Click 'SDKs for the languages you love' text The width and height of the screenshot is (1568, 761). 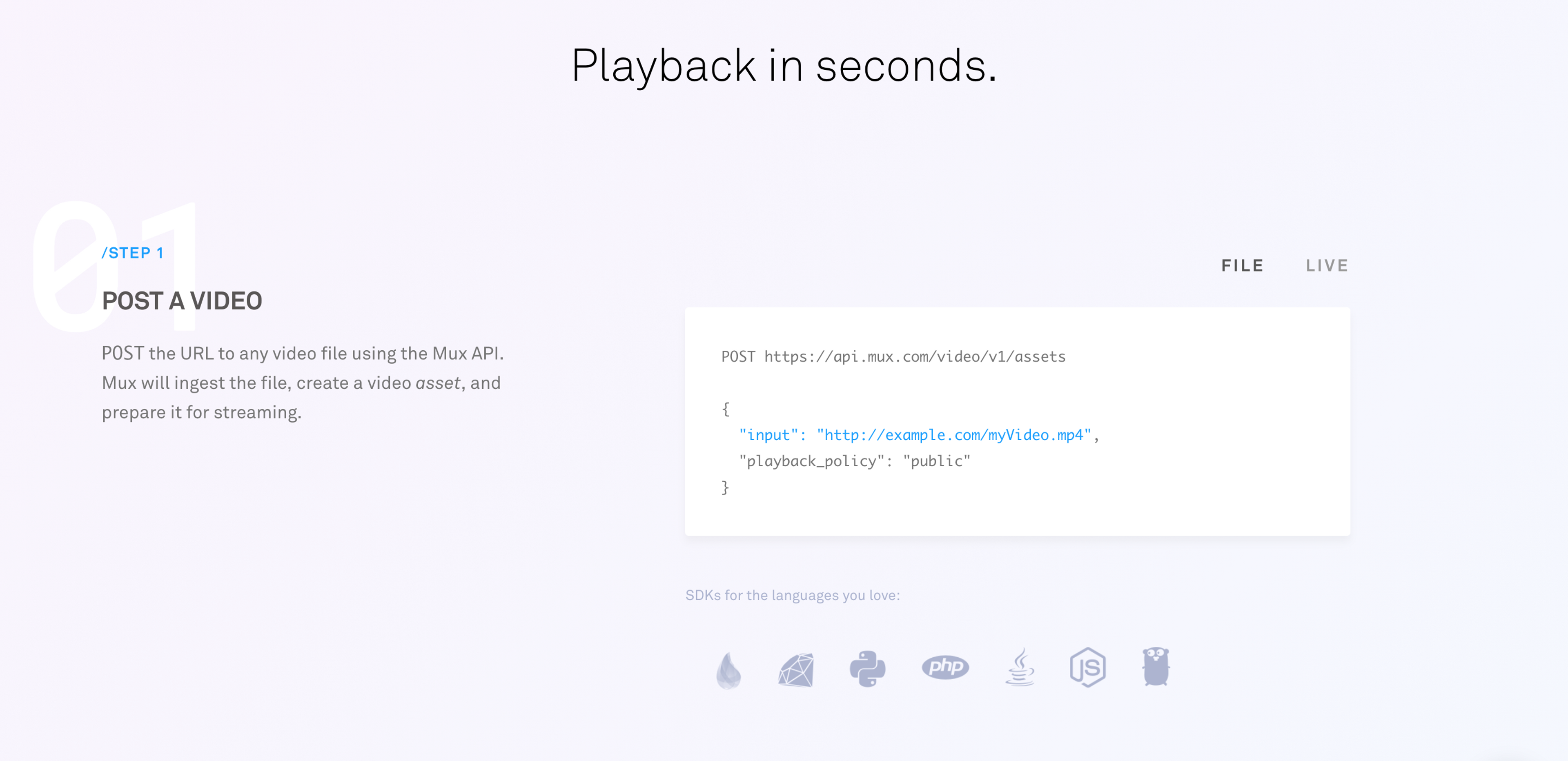click(793, 595)
